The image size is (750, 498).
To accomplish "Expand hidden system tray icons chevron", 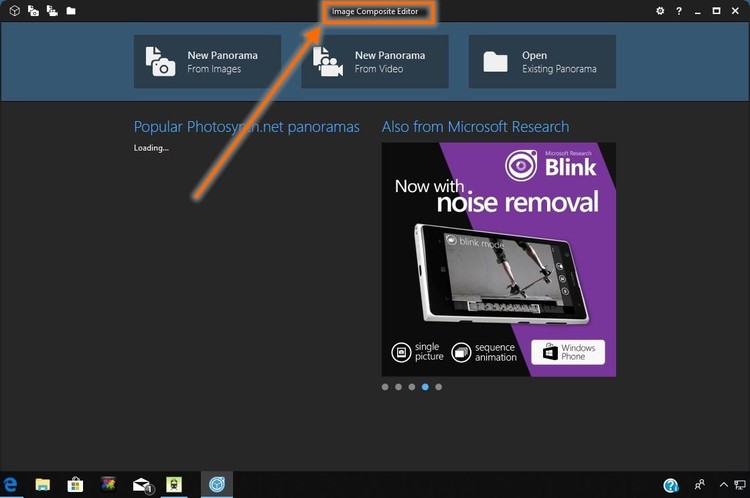I will coord(724,485).
